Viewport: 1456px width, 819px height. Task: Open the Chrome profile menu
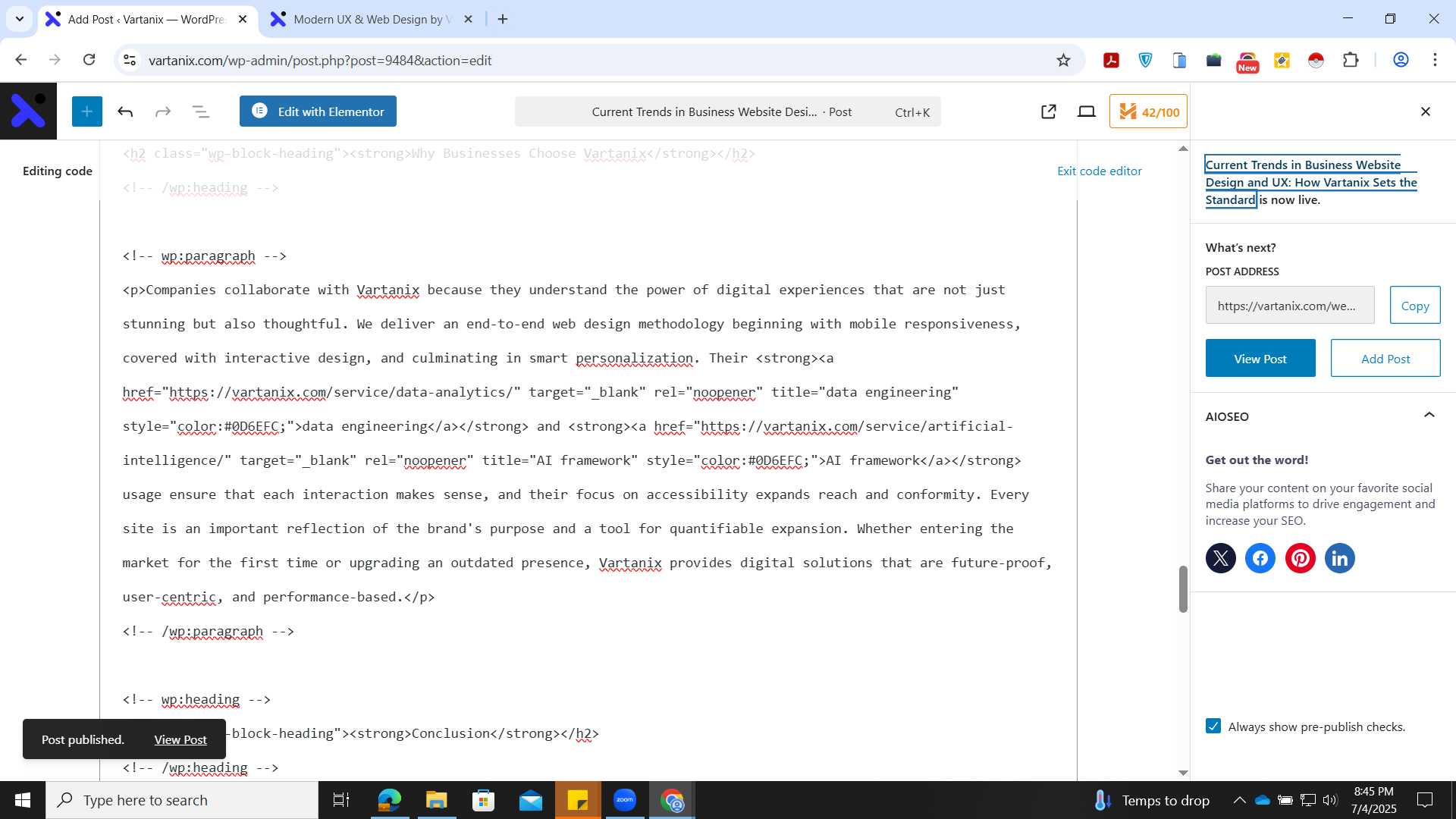[x=1401, y=60]
